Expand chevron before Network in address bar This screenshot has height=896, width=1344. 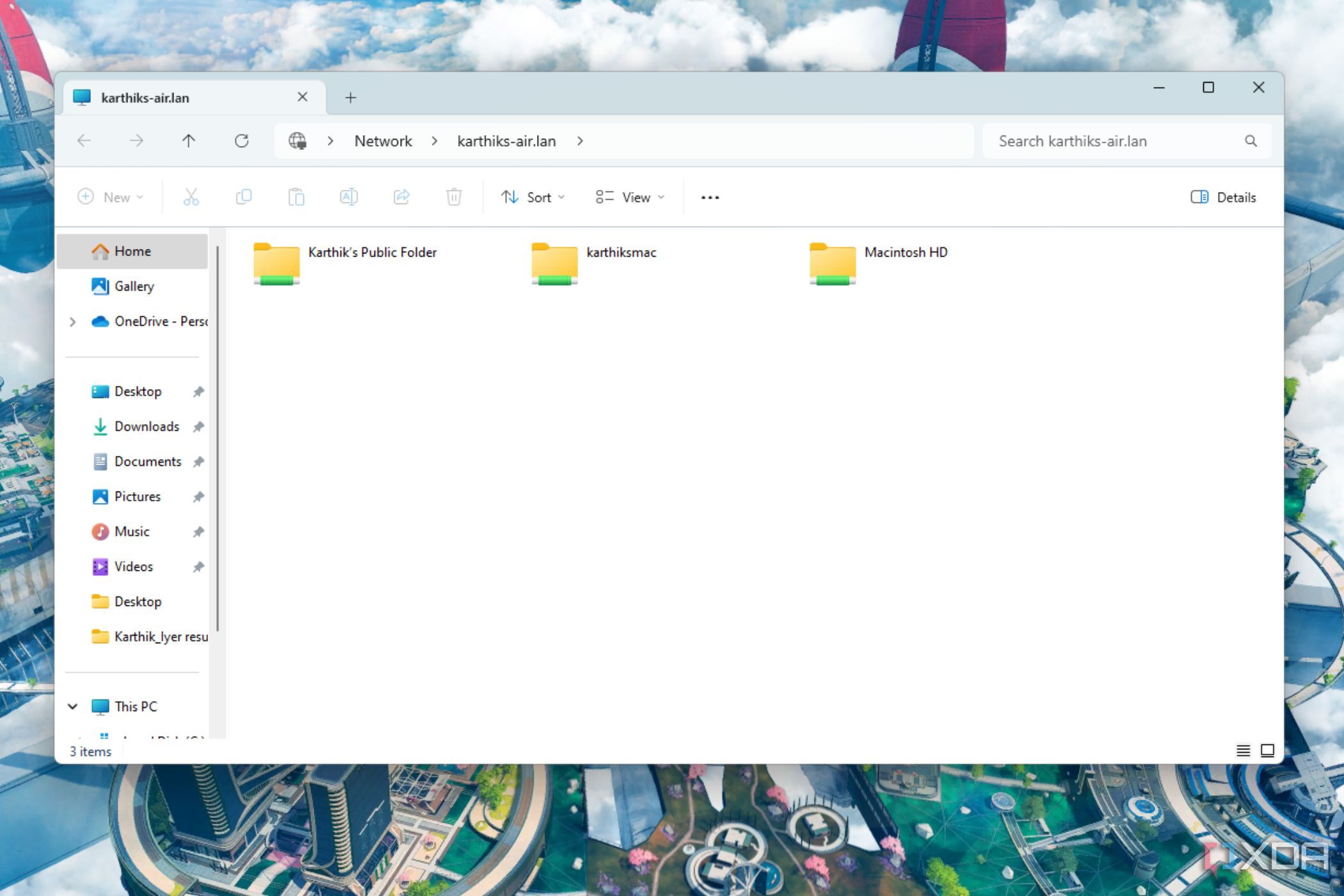[x=330, y=141]
